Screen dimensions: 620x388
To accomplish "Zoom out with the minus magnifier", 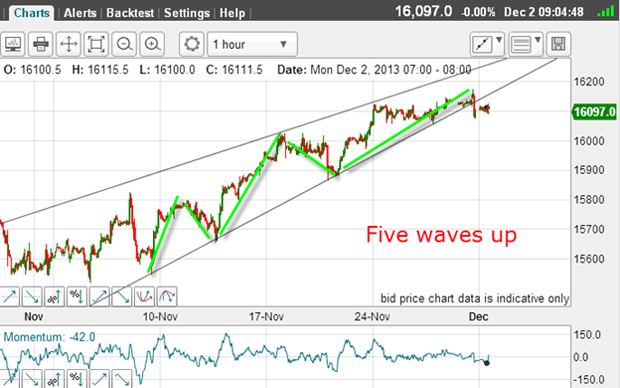I will pos(124,44).
